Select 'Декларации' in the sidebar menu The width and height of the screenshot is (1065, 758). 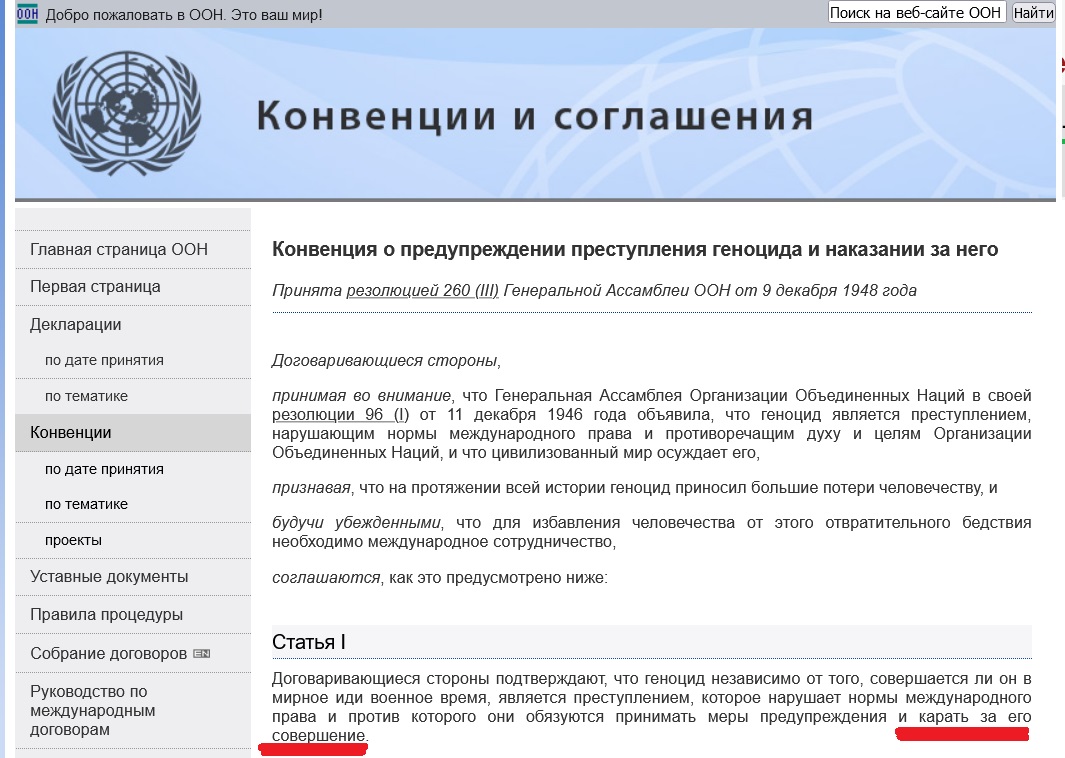(x=75, y=324)
